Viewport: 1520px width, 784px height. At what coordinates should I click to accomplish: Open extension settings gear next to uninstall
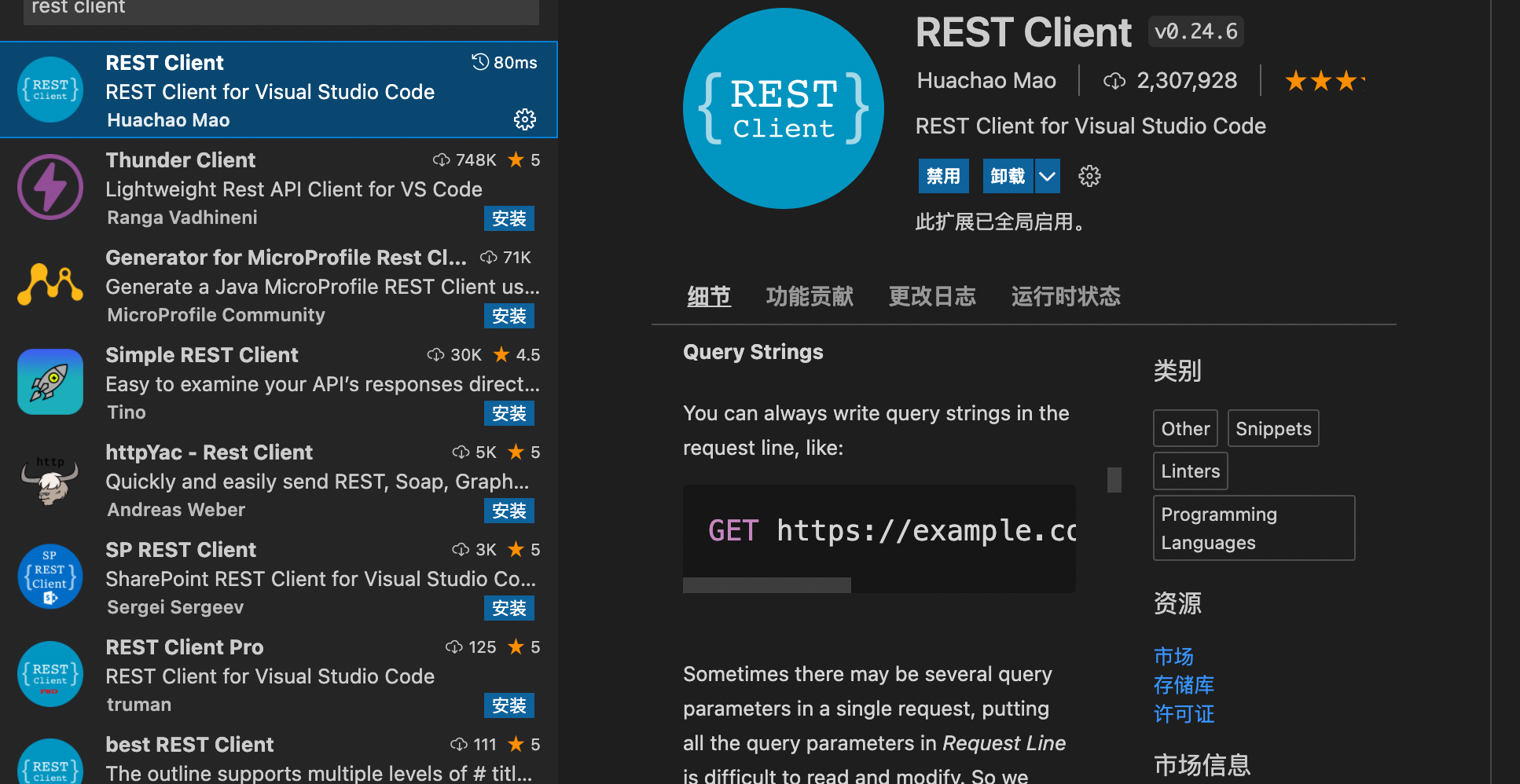(1089, 176)
